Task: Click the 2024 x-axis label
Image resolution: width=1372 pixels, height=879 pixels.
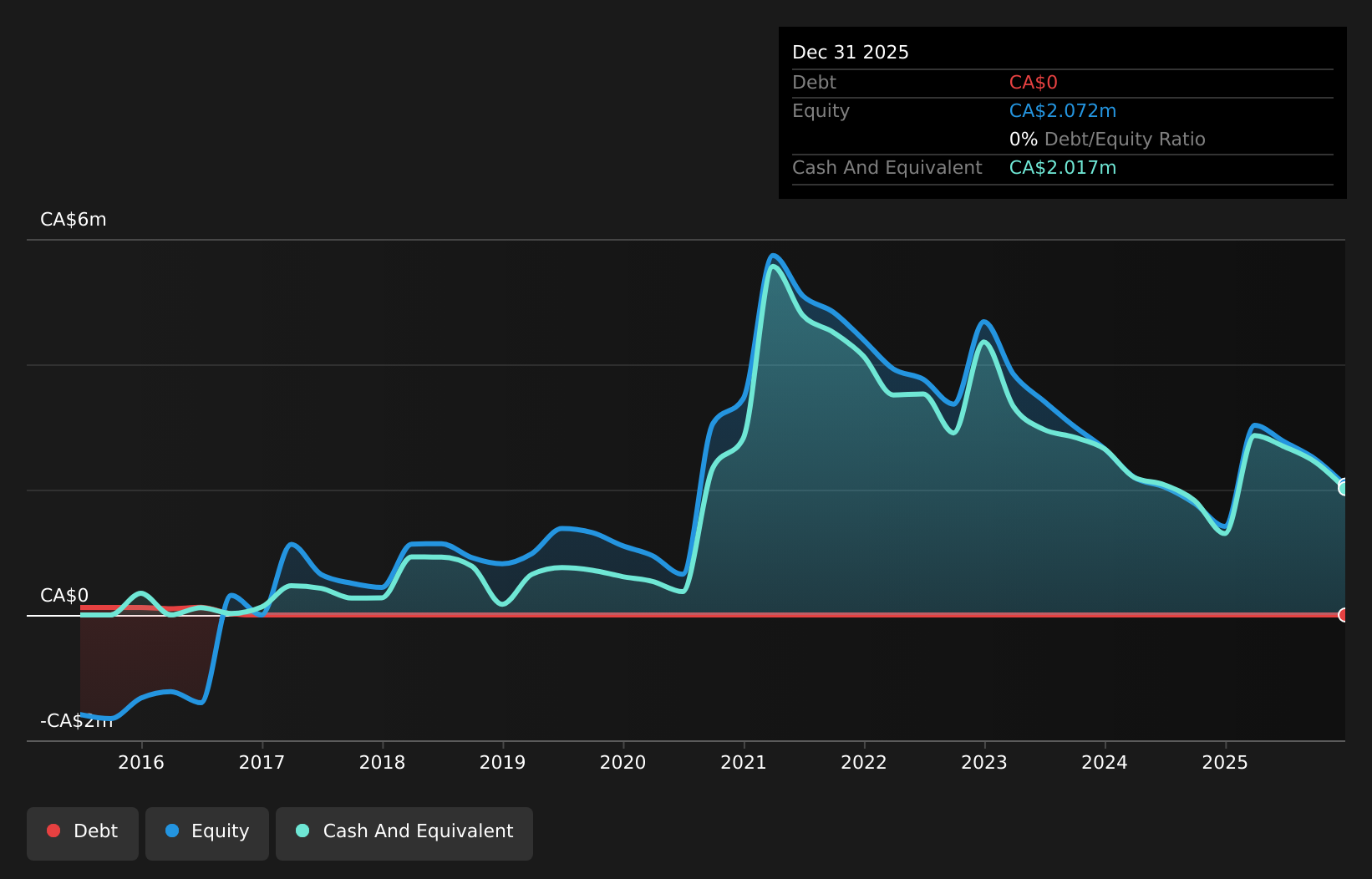Action: click(x=1105, y=762)
